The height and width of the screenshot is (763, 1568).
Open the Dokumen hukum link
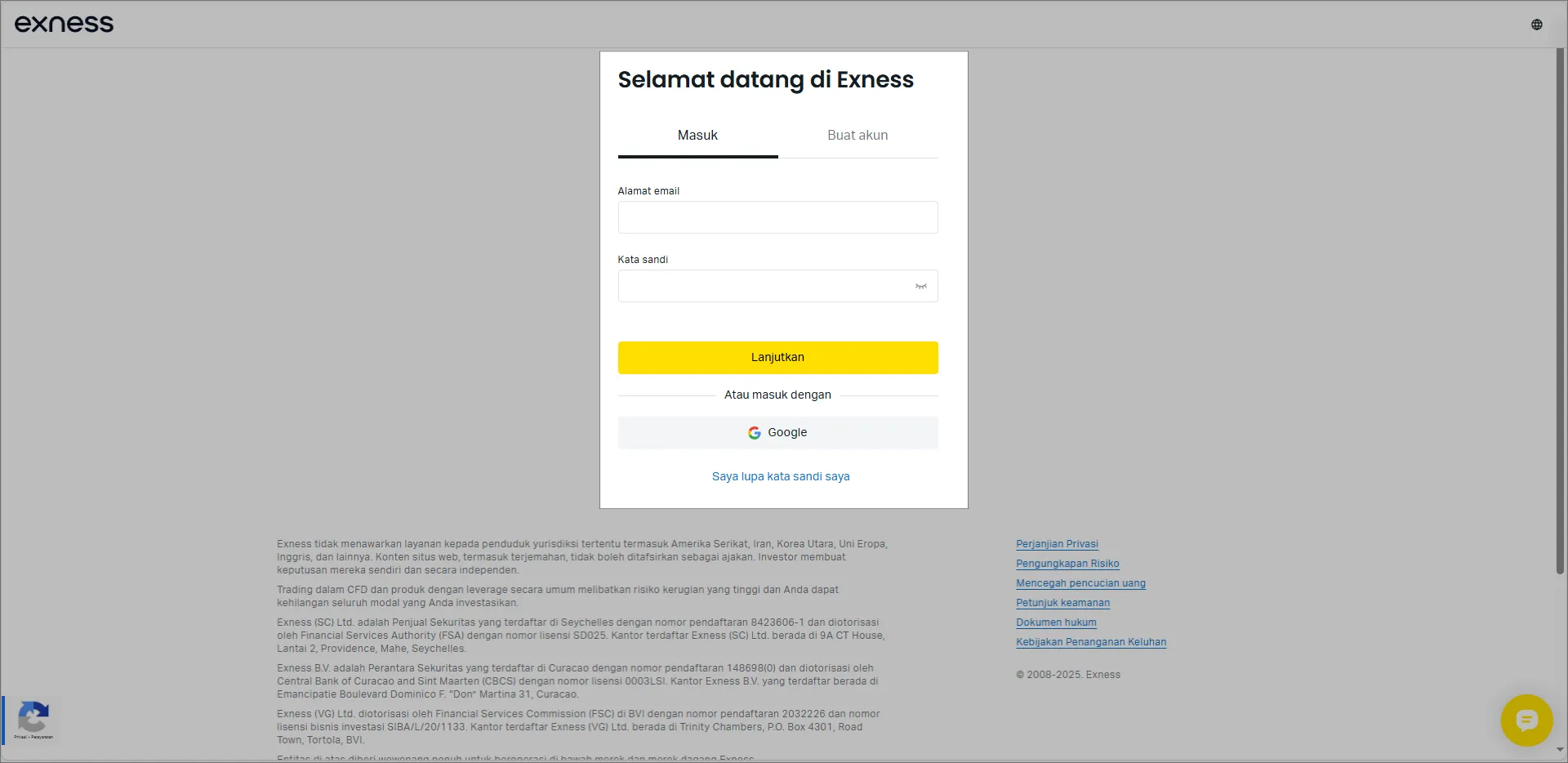click(1056, 622)
